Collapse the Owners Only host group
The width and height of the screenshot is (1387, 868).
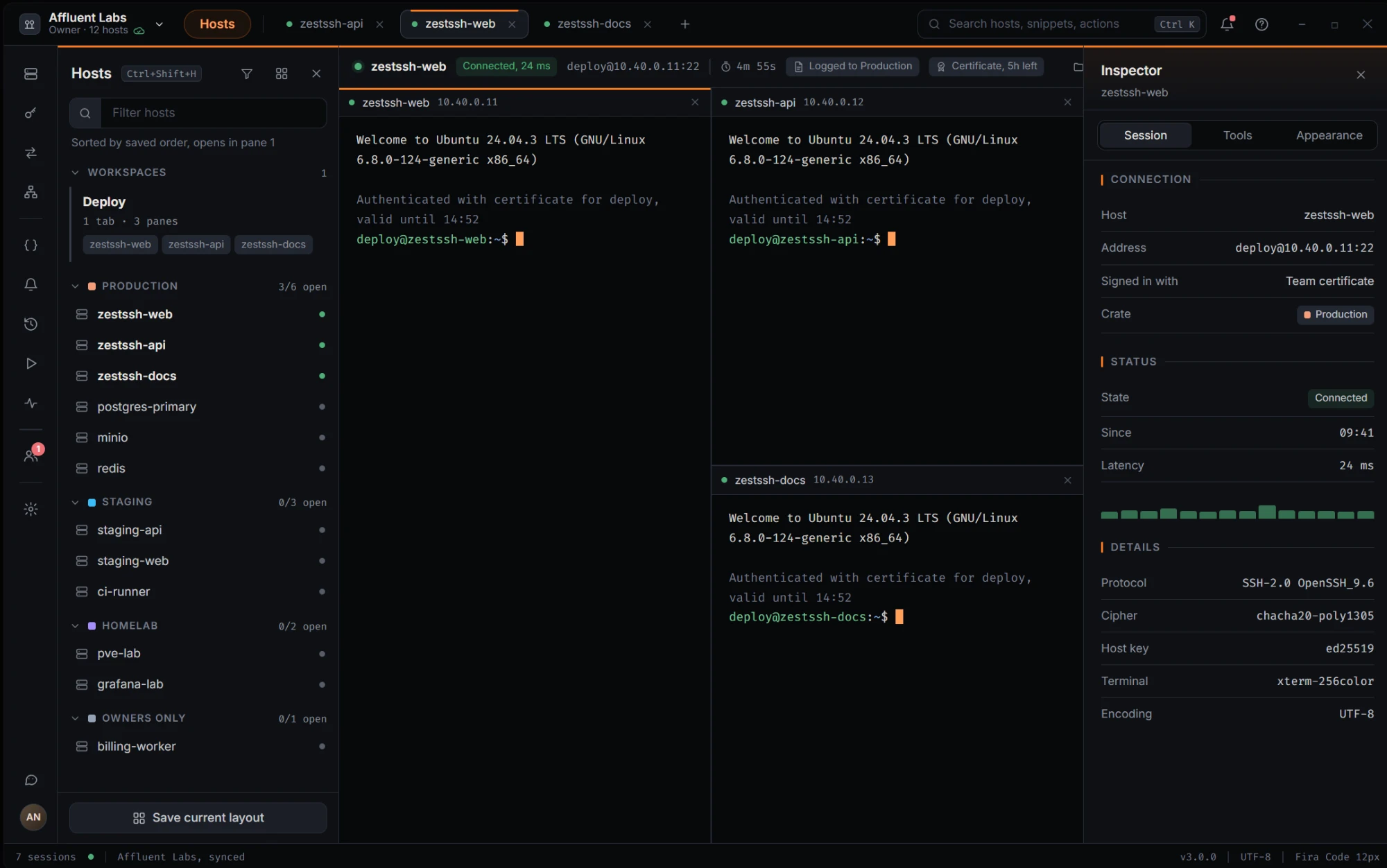pos(75,718)
